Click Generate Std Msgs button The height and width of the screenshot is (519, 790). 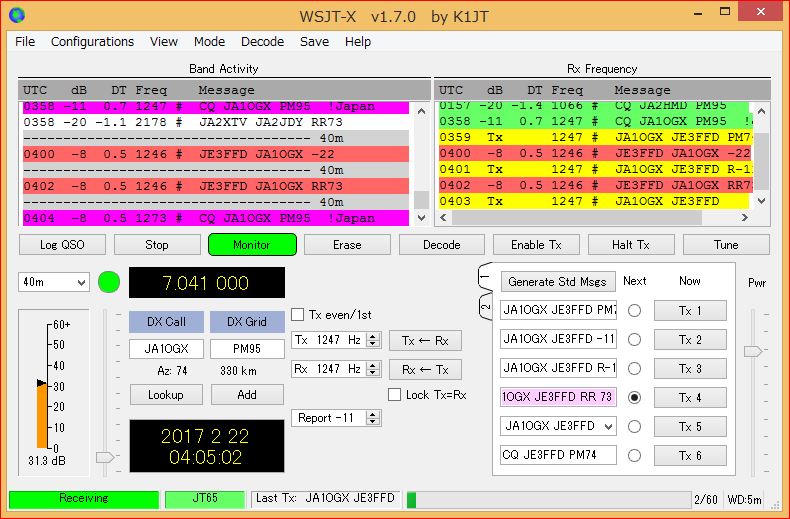557,281
